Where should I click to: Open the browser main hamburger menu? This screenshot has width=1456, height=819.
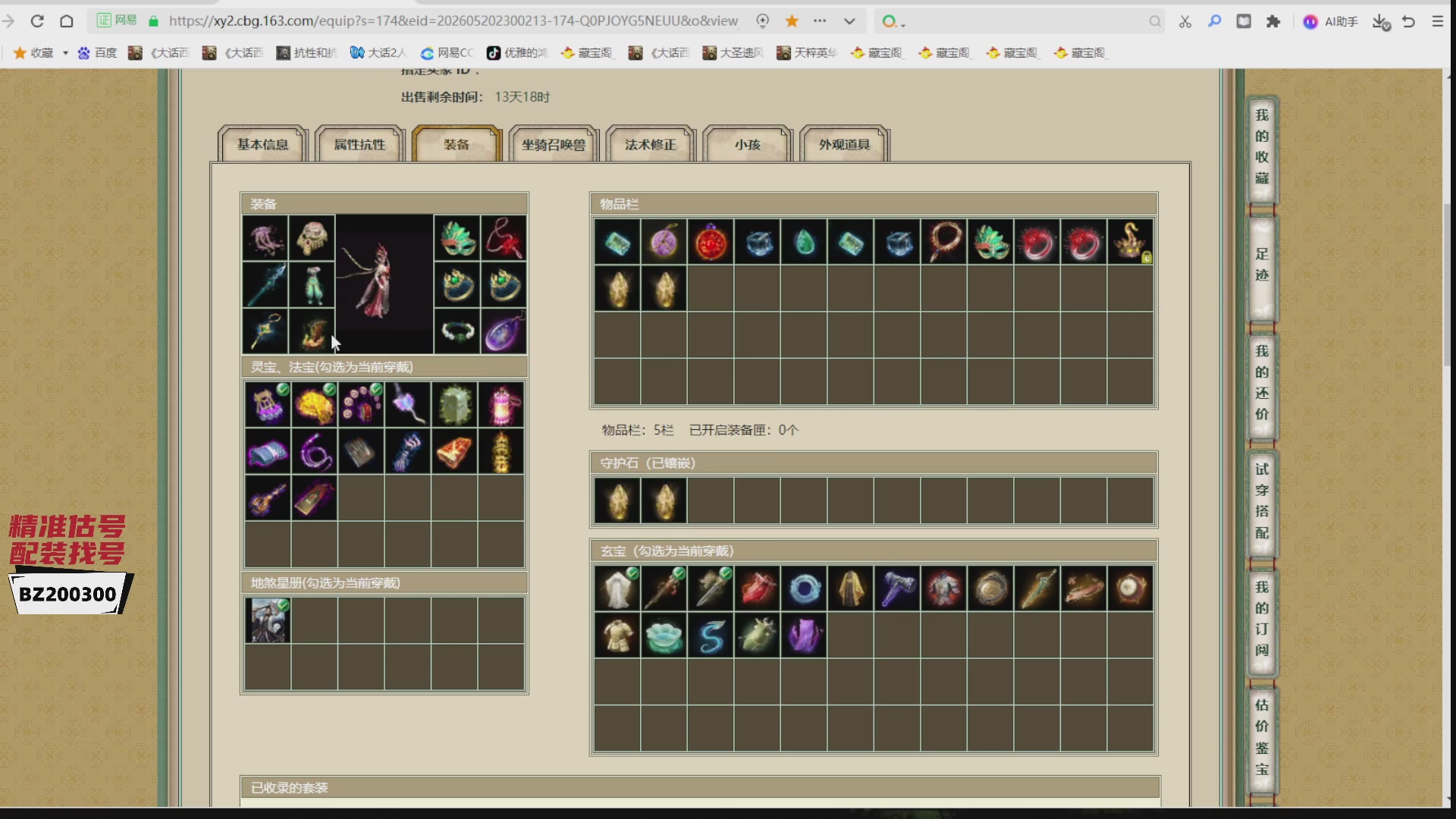1437,21
